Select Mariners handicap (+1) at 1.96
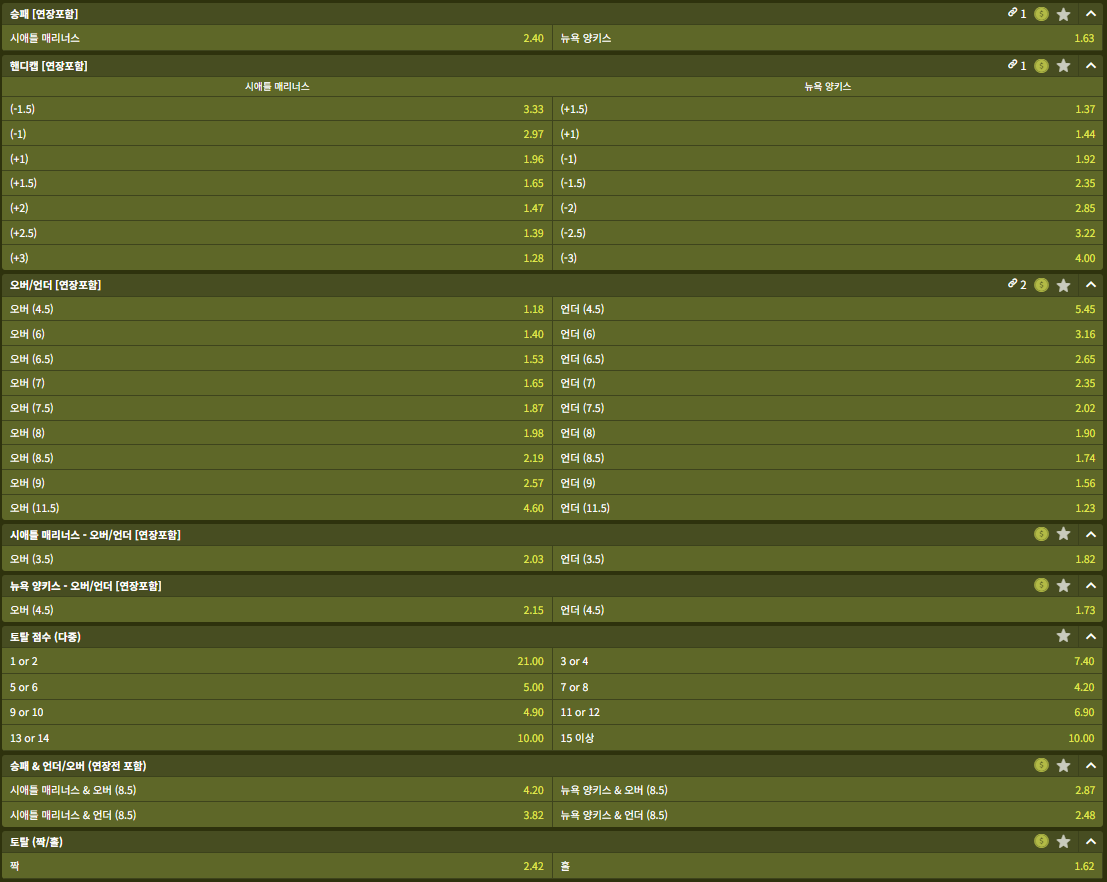The height and width of the screenshot is (882, 1107). point(277,159)
